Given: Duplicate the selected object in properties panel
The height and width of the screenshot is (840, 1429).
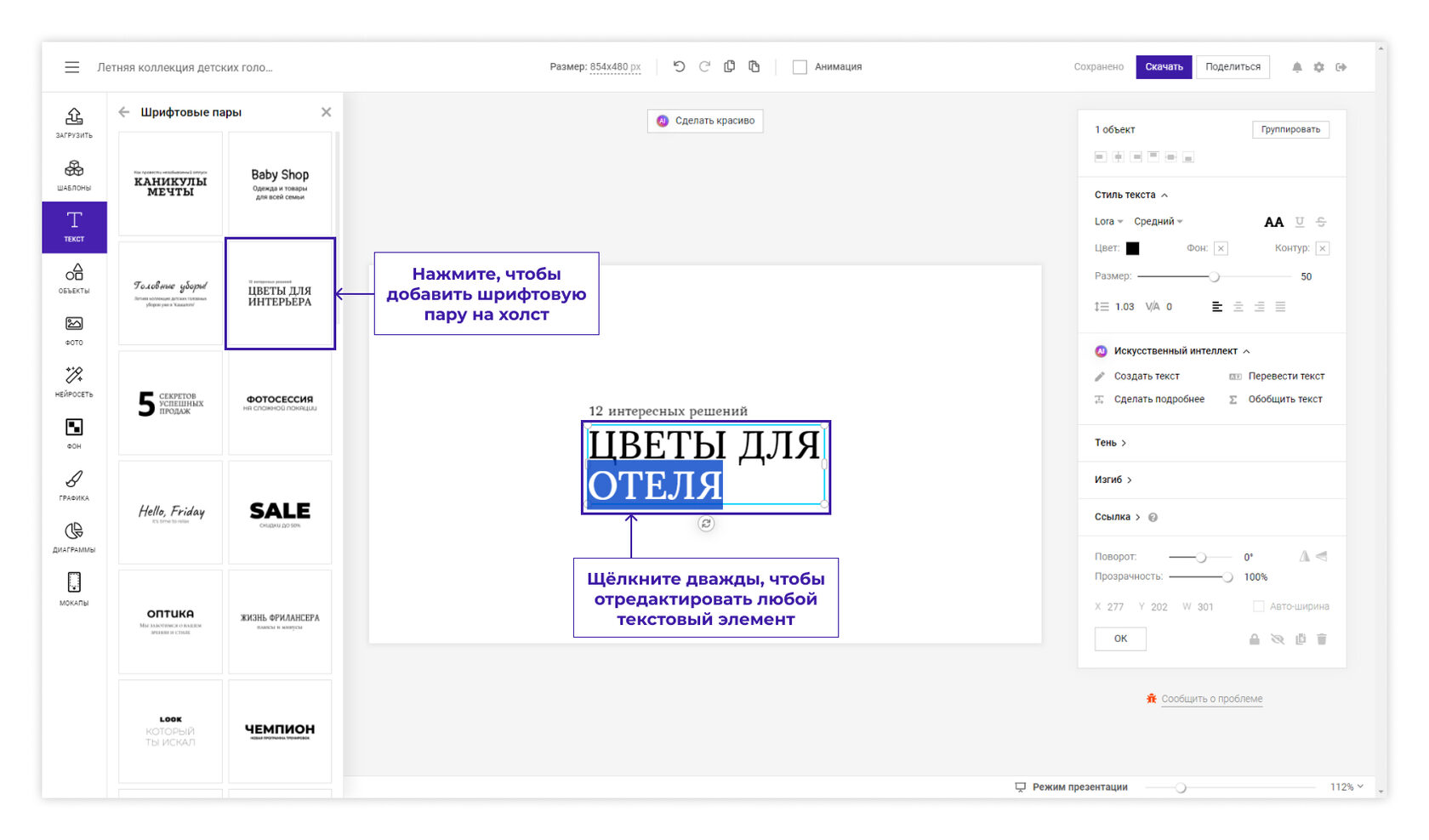Looking at the screenshot, I should coord(1301,639).
